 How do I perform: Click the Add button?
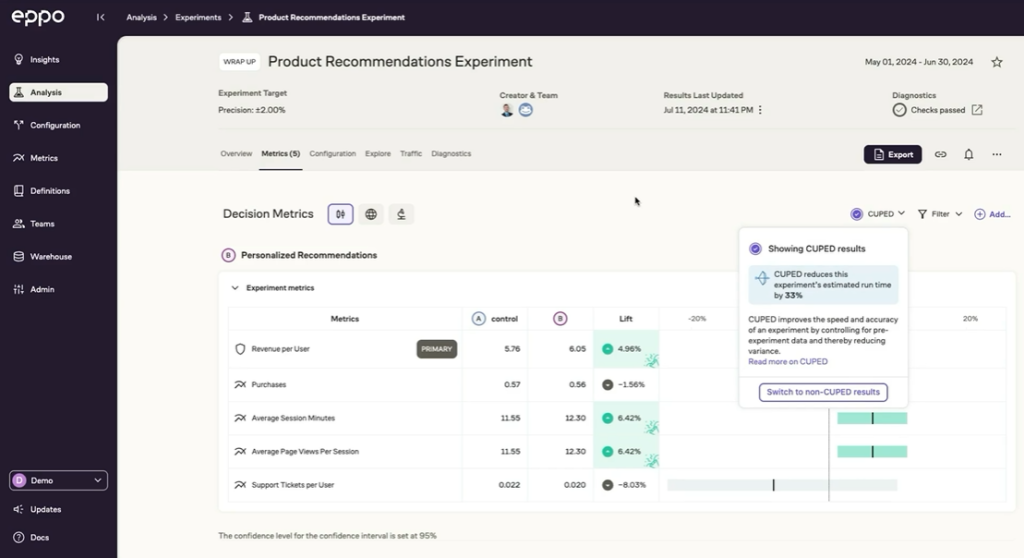click(x=992, y=214)
